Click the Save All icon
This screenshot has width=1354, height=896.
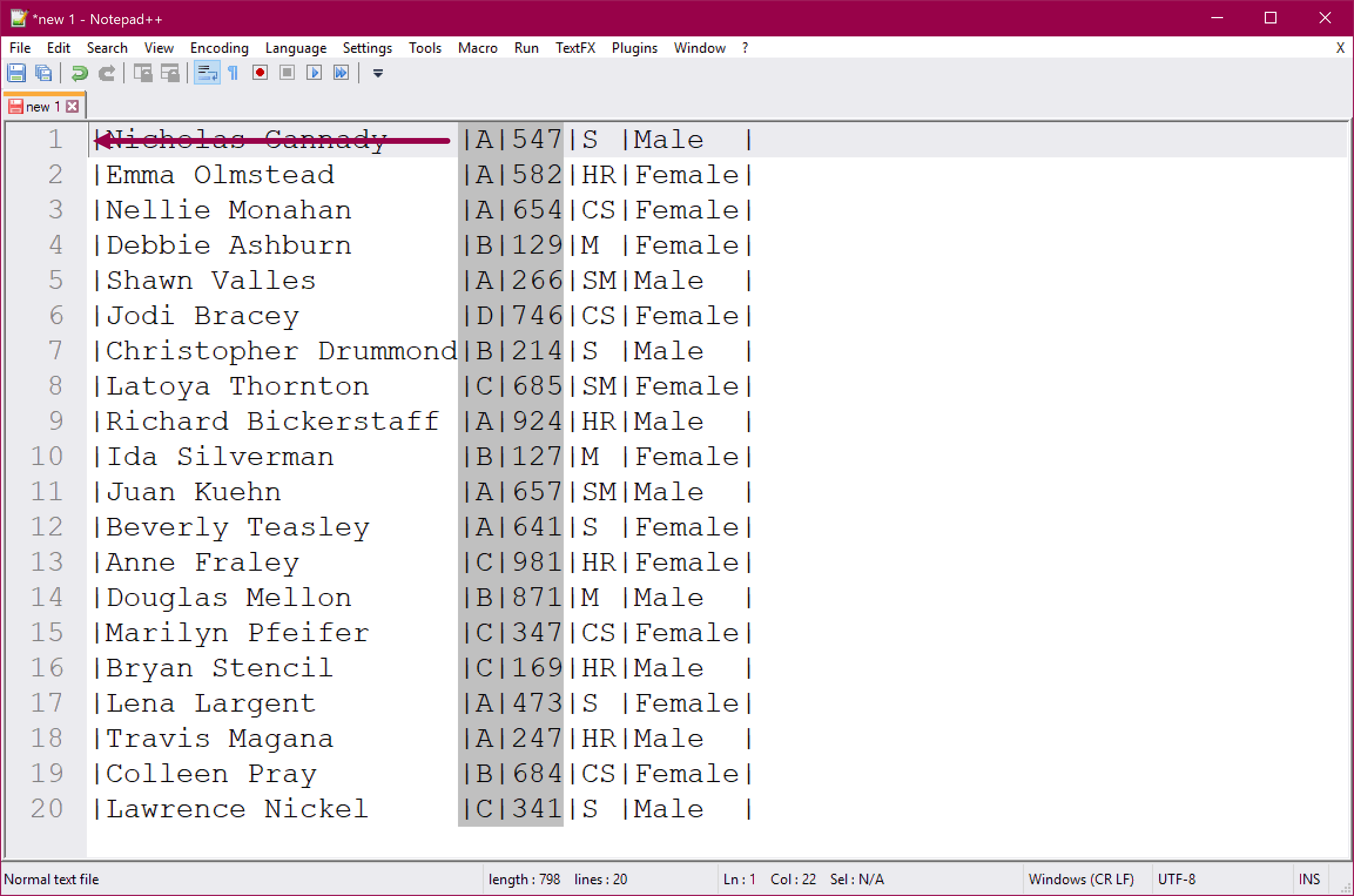pos(42,73)
